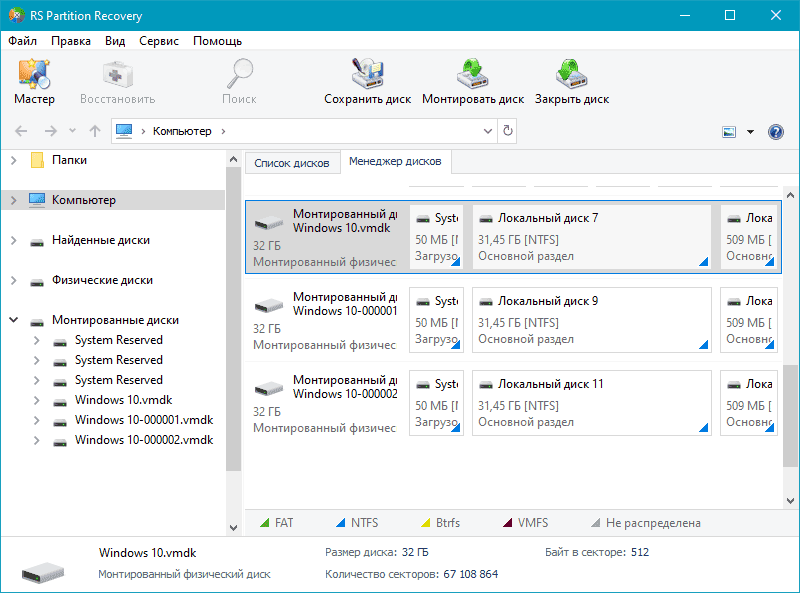Select System partition of Windows 10-000002
800x593 pixels.
point(436,403)
